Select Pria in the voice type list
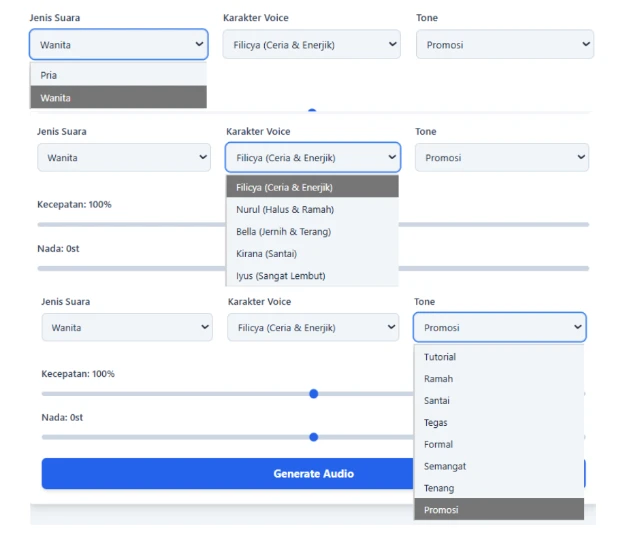 point(118,75)
